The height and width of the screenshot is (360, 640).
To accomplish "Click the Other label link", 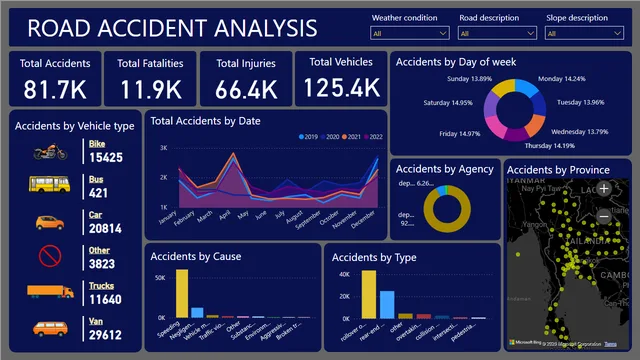I will point(99,250).
